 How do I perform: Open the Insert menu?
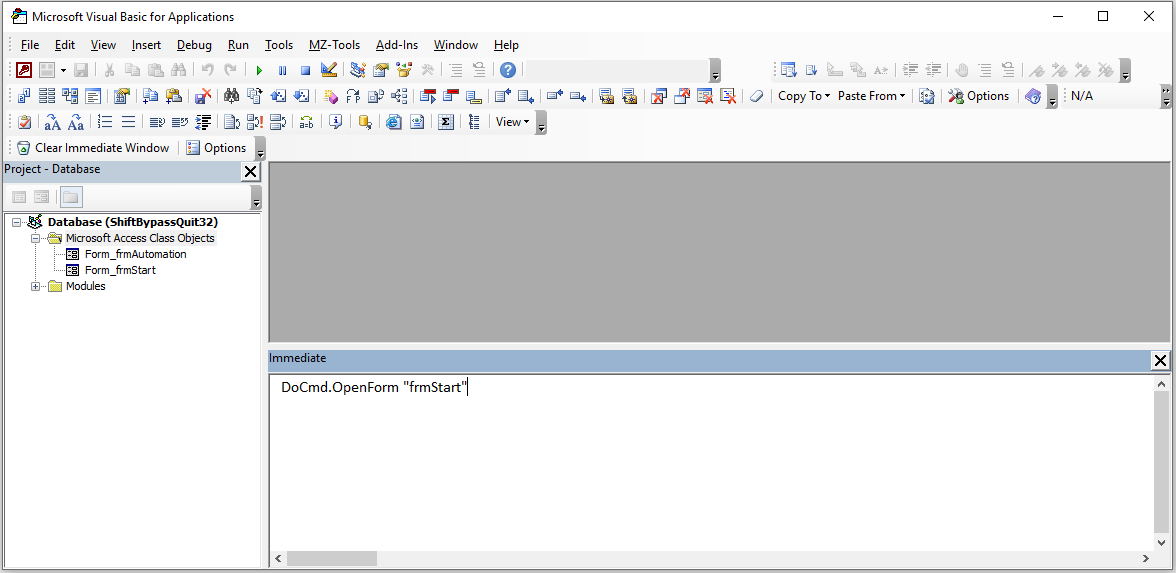pos(146,45)
